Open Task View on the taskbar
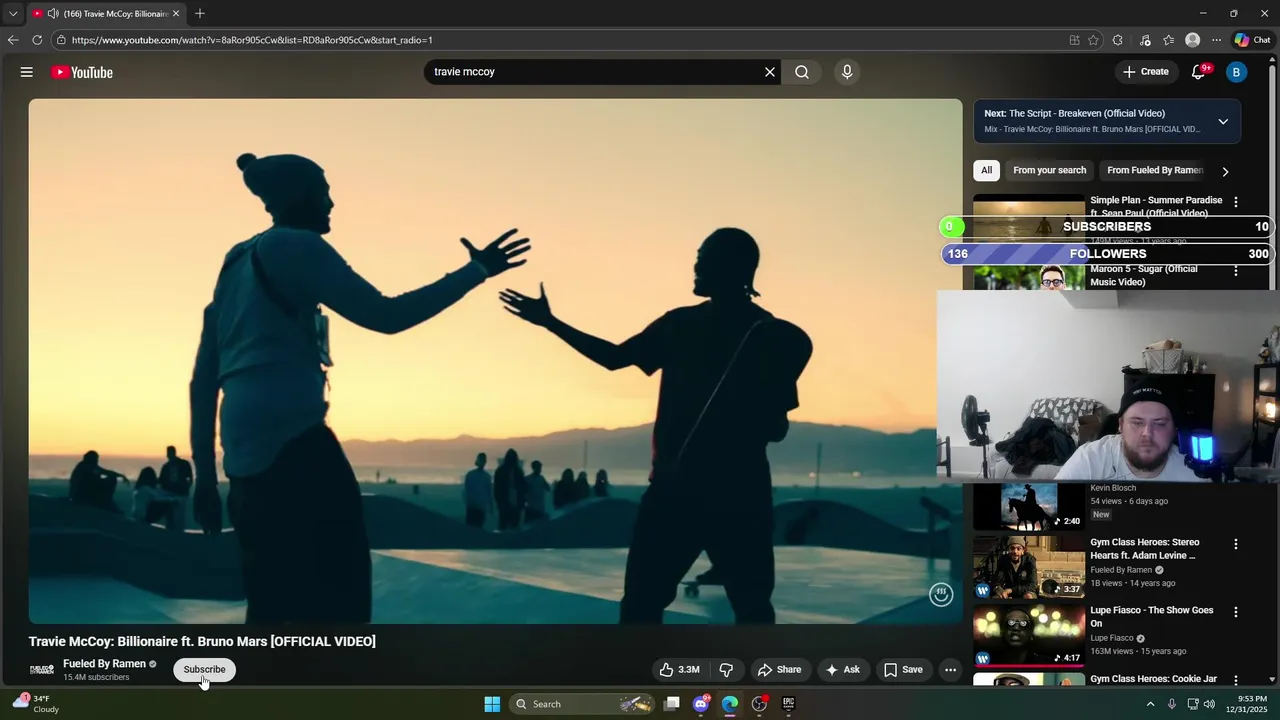This screenshot has height=720, width=1280. 672,704
